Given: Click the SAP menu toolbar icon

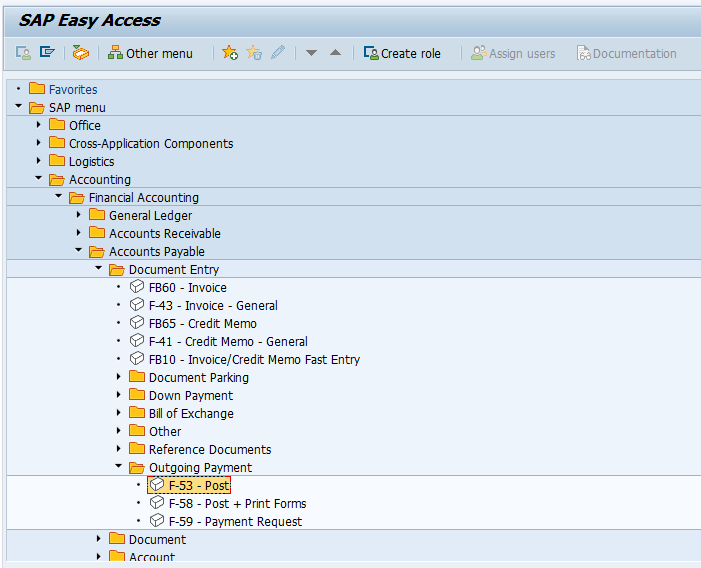Looking at the screenshot, I should [x=47, y=52].
